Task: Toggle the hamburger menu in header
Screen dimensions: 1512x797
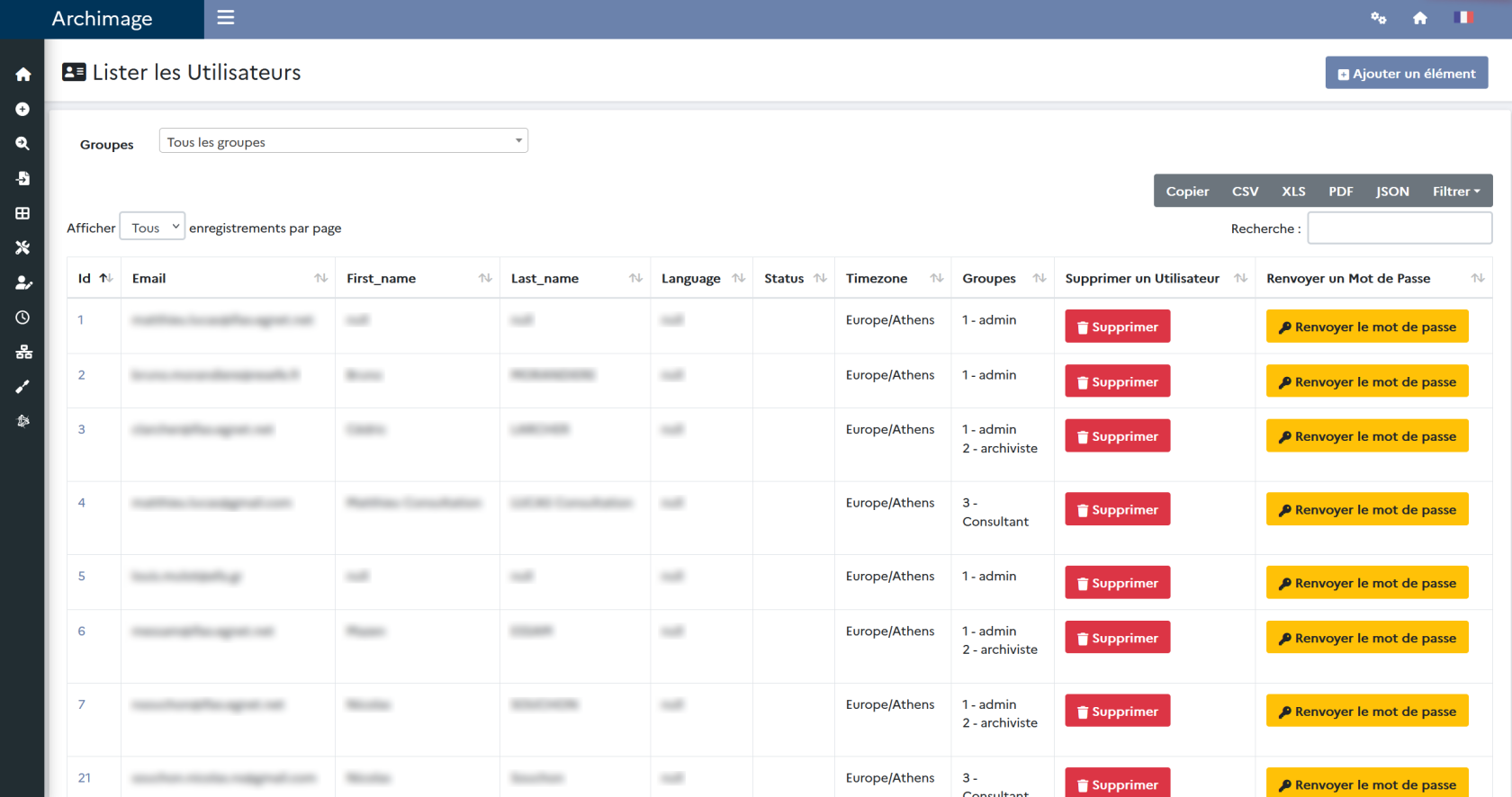Action: pyautogui.click(x=226, y=18)
